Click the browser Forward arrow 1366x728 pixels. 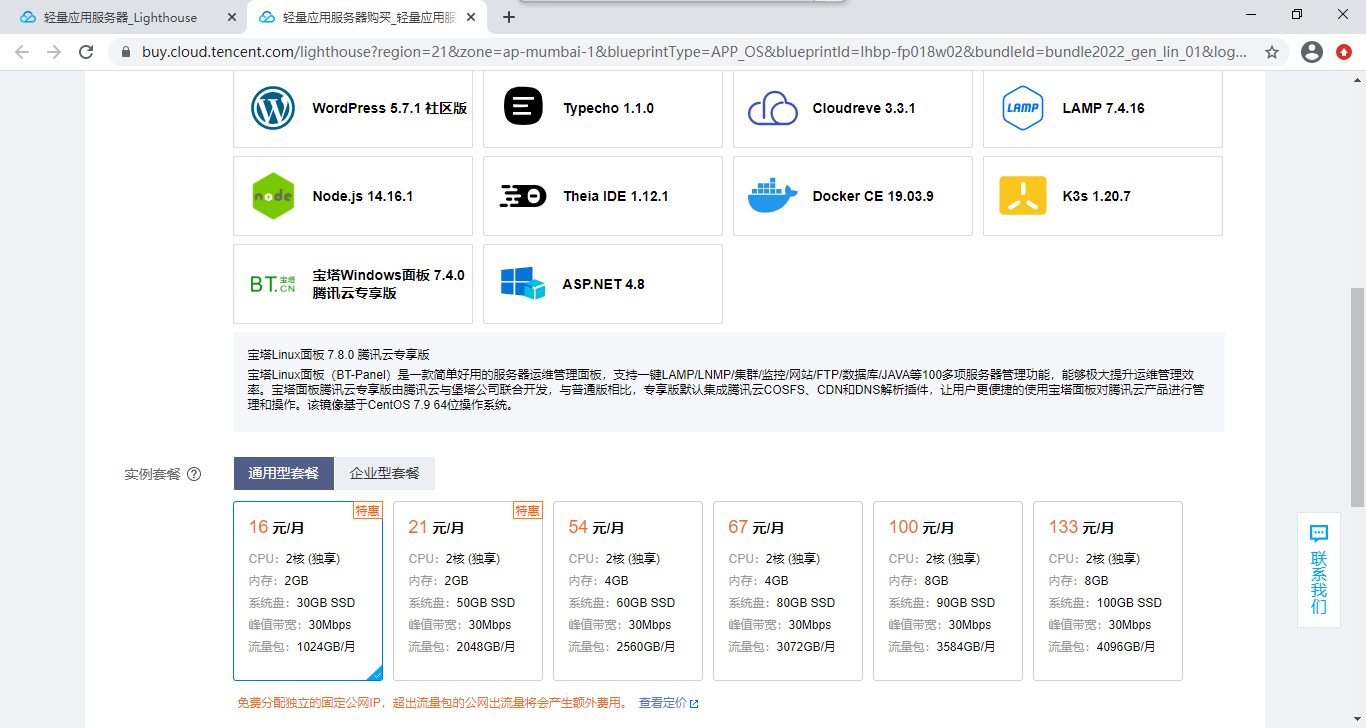point(54,52)
